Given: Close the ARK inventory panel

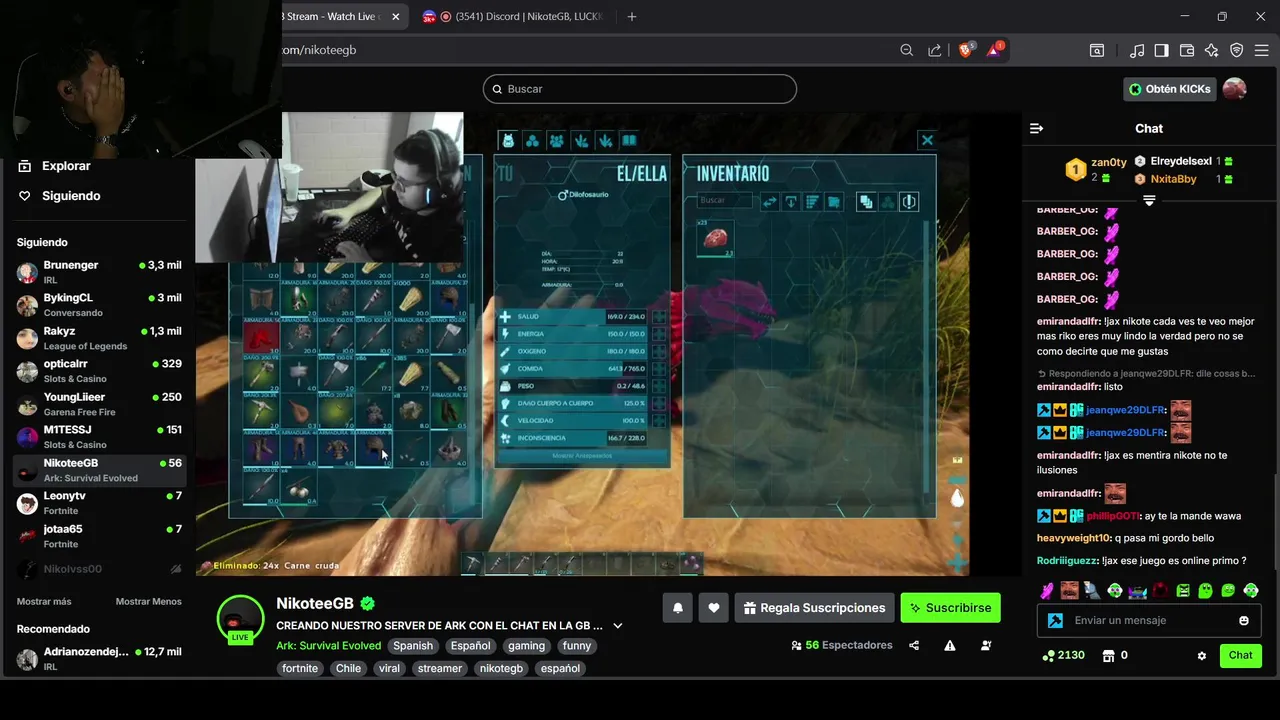Looking at the screenshot, I should [x=927, y=140].
